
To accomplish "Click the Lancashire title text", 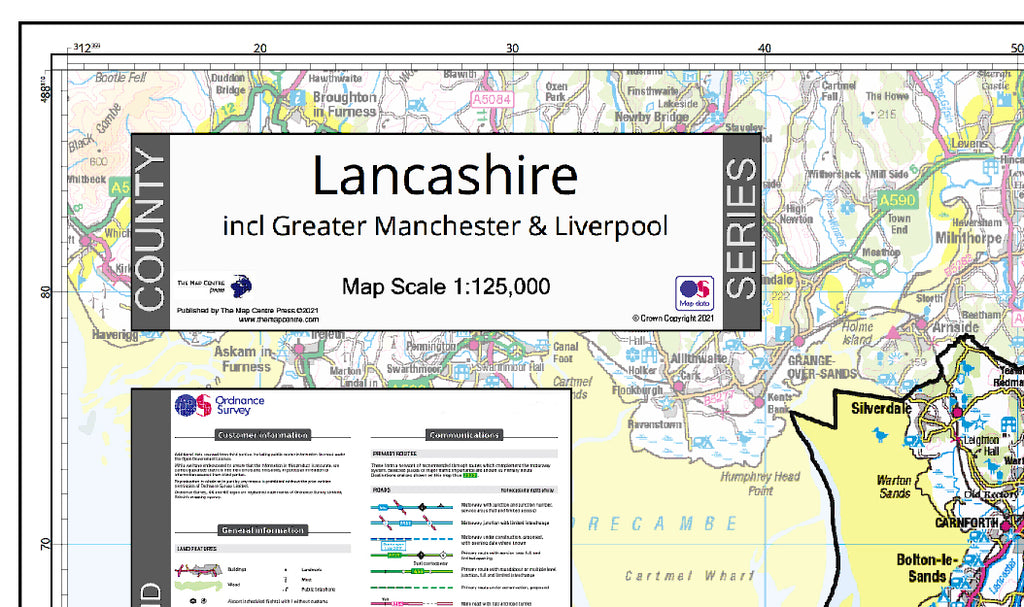I will pos(446,174).
